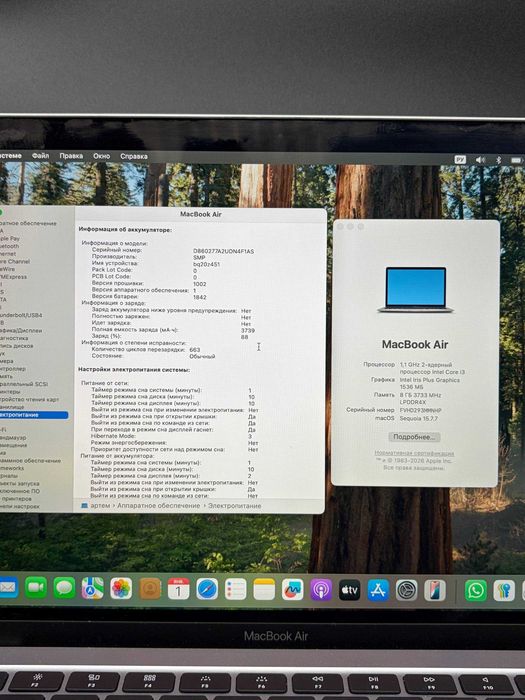The image size is (525, 700).
Task: Click the РУ input source indicator
Action: click(460, 159)
